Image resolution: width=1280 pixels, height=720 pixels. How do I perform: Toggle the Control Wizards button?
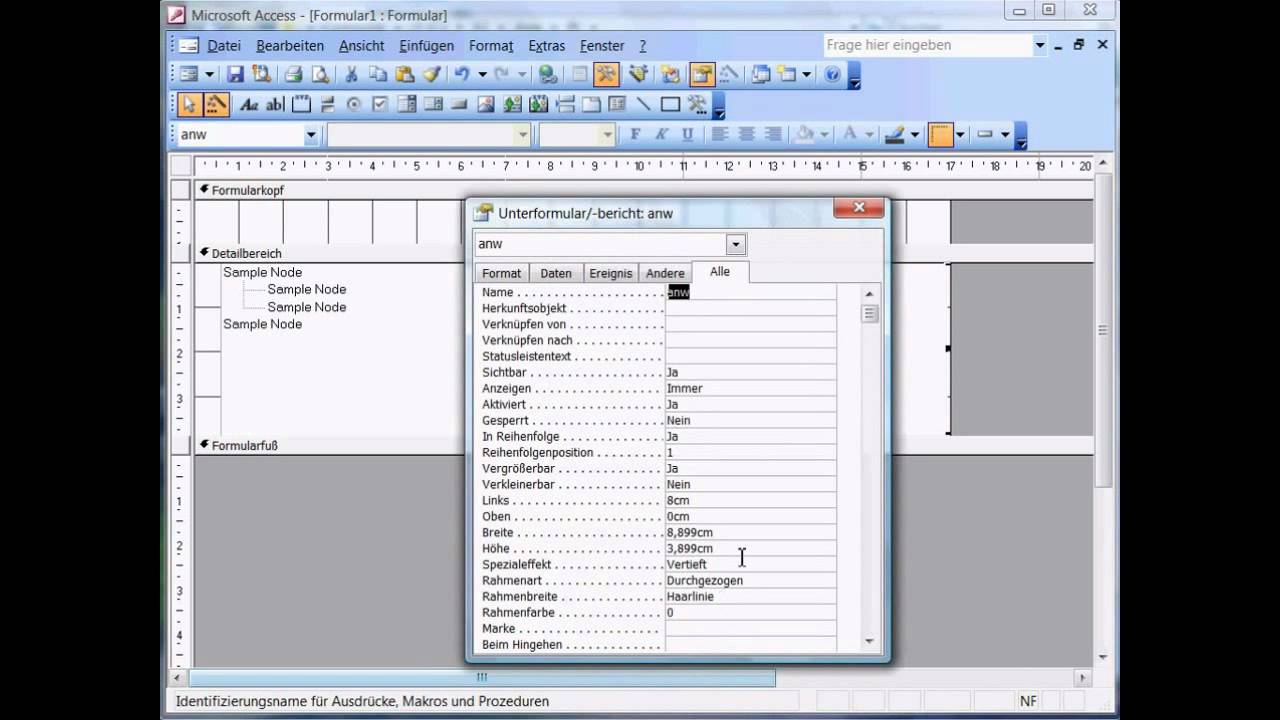[x=216, y=104]
